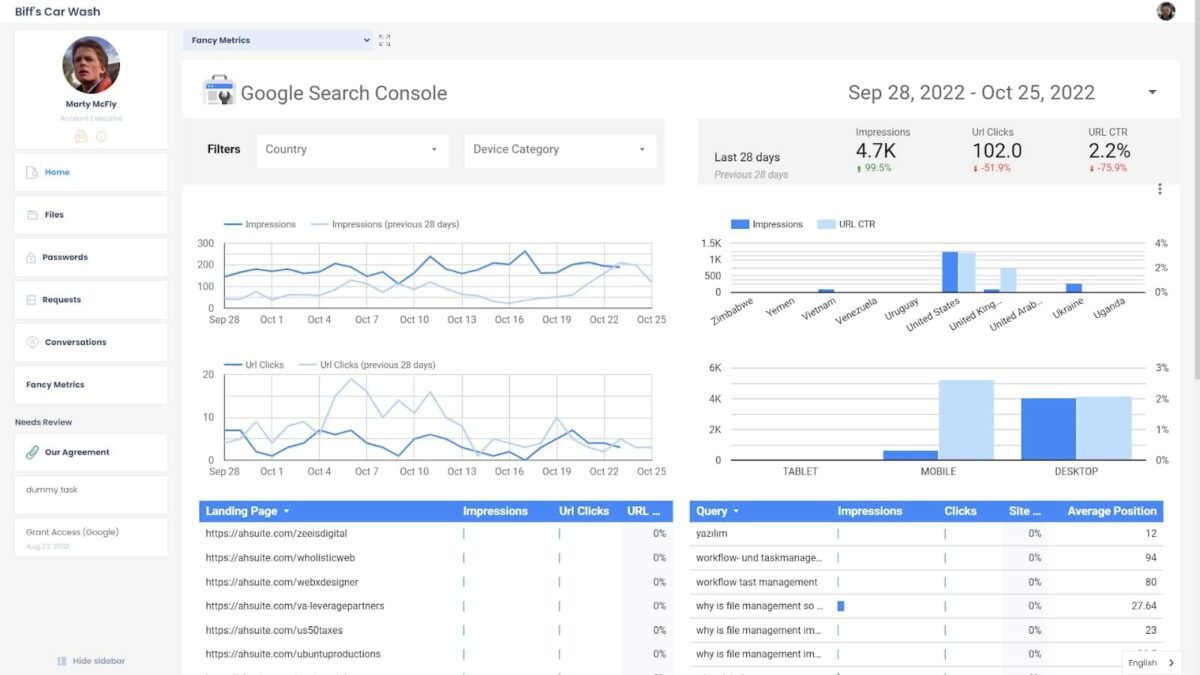Screen dimensions: 1200x675
Task: Click the paperclip icon next to Our Agreement
Action: tap(32, 452)
